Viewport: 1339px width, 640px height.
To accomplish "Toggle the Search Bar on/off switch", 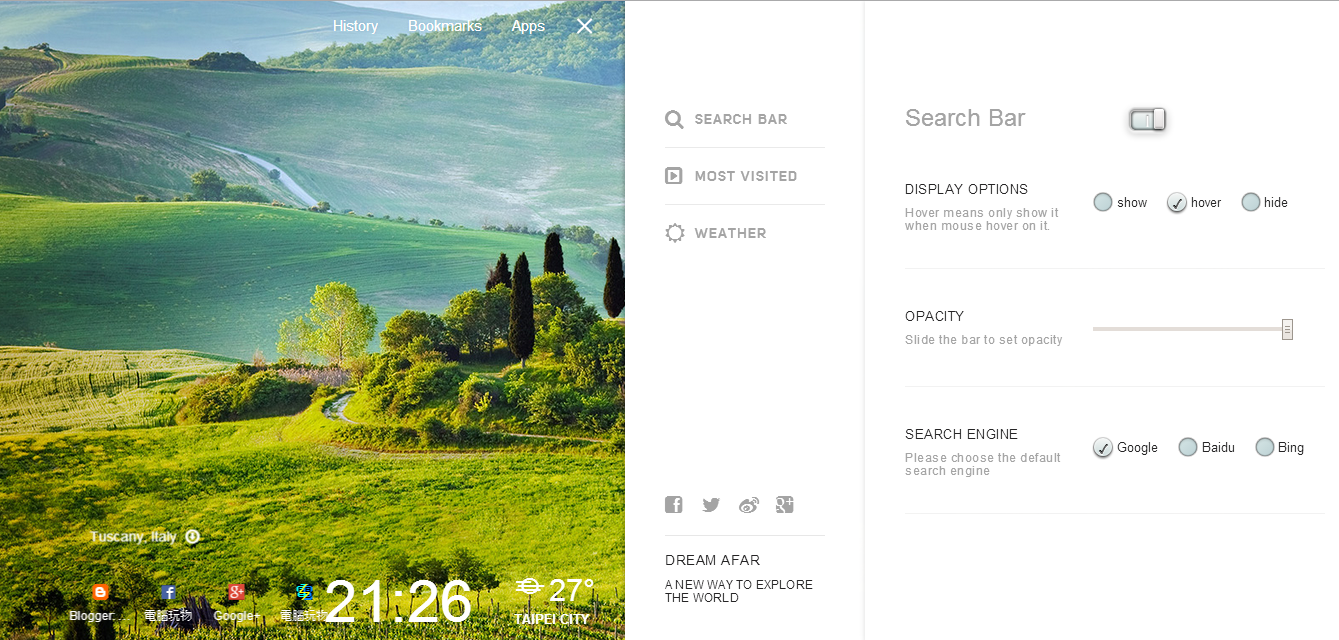I will [x=1147, y=120].
